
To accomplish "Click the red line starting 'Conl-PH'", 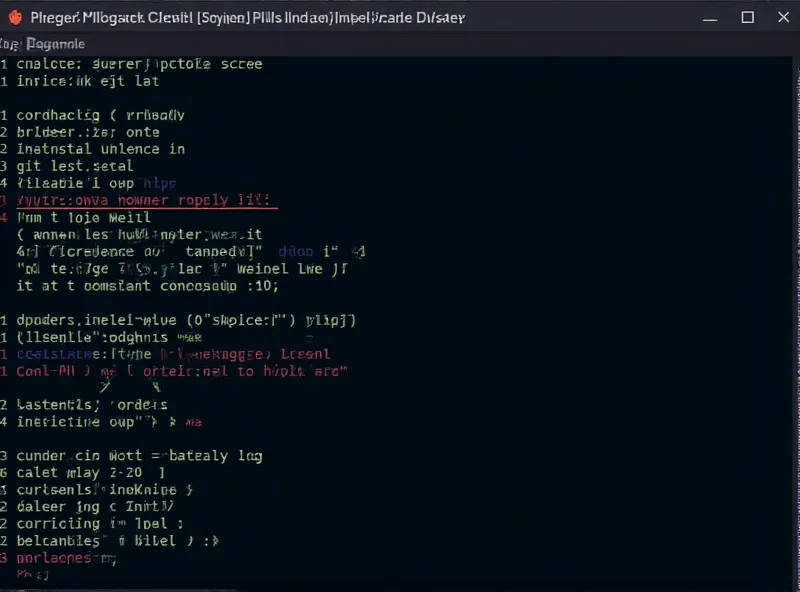I will click(182, 371).
